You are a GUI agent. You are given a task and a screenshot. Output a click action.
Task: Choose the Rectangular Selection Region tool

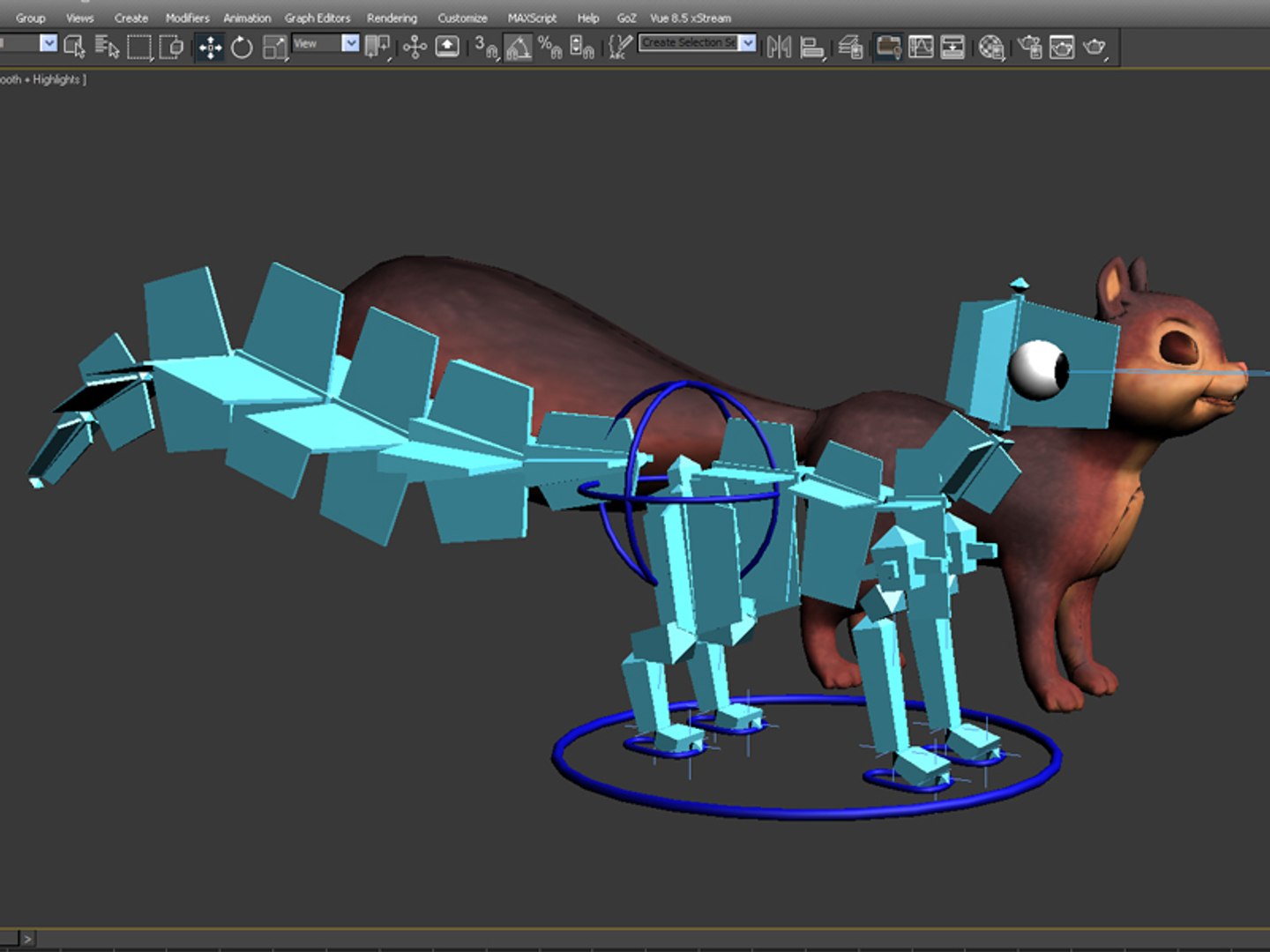coord(139,46)
